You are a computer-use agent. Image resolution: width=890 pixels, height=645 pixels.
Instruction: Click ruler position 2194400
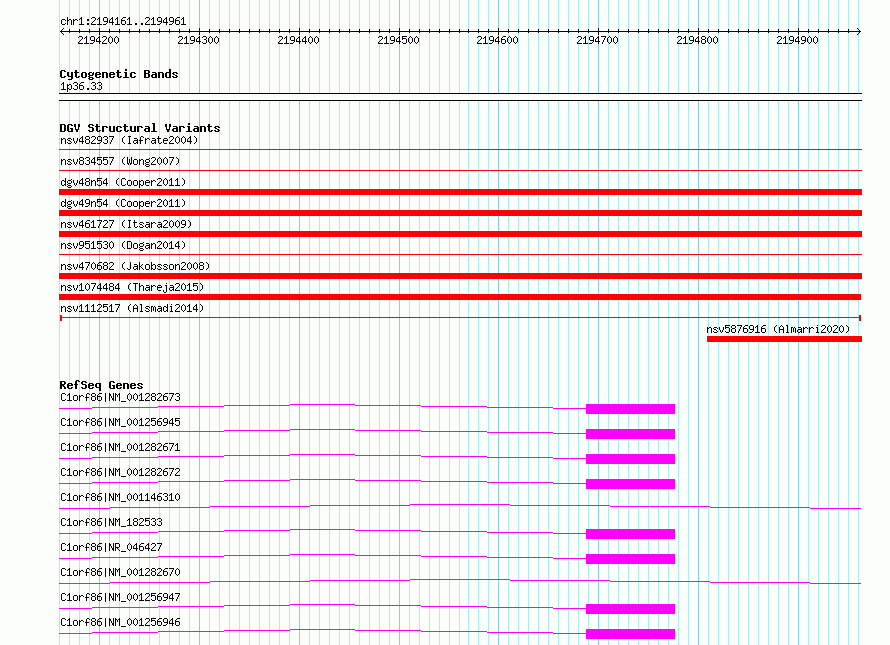click(298, 40)
